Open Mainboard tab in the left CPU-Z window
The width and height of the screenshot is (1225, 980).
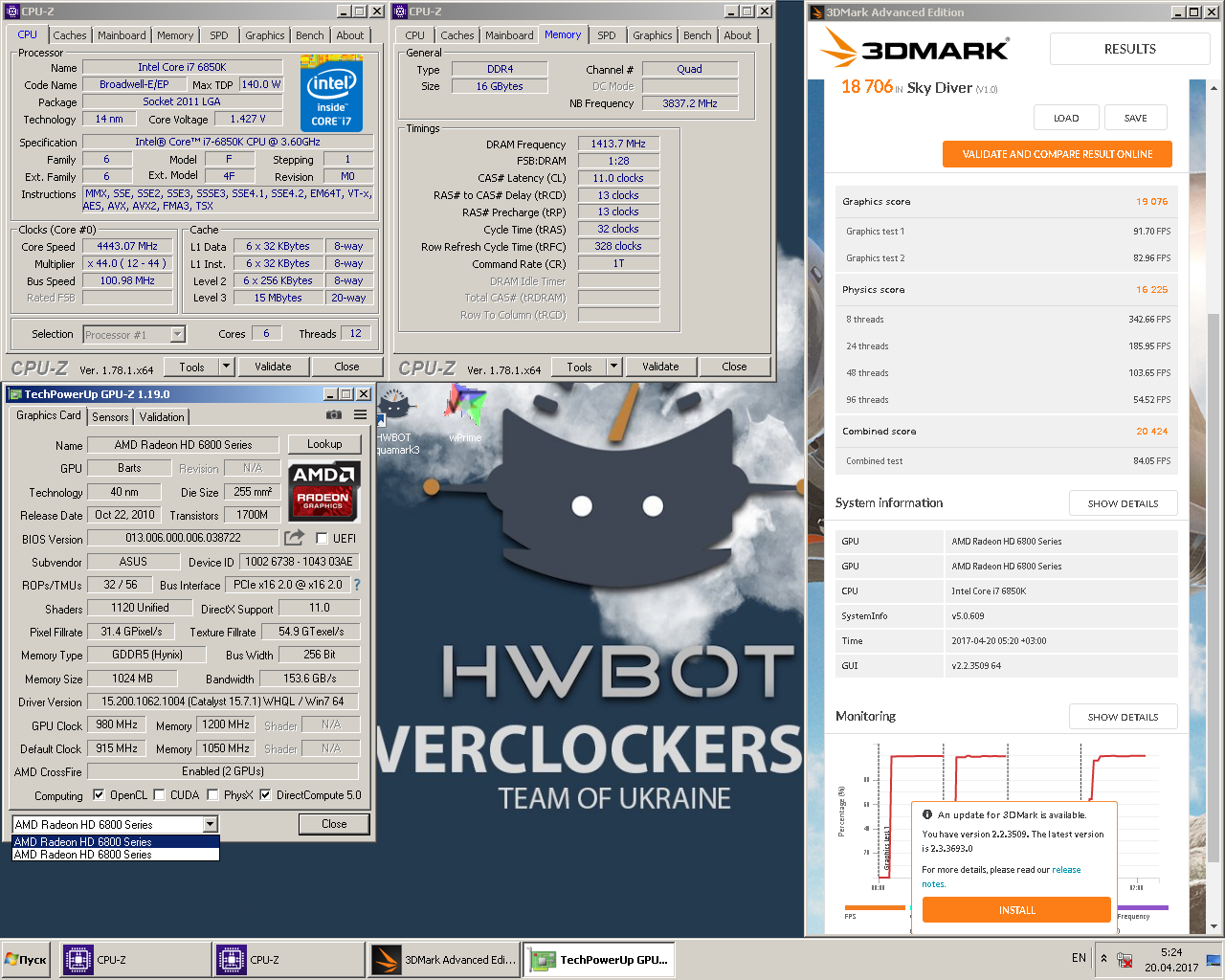[122, 35]
